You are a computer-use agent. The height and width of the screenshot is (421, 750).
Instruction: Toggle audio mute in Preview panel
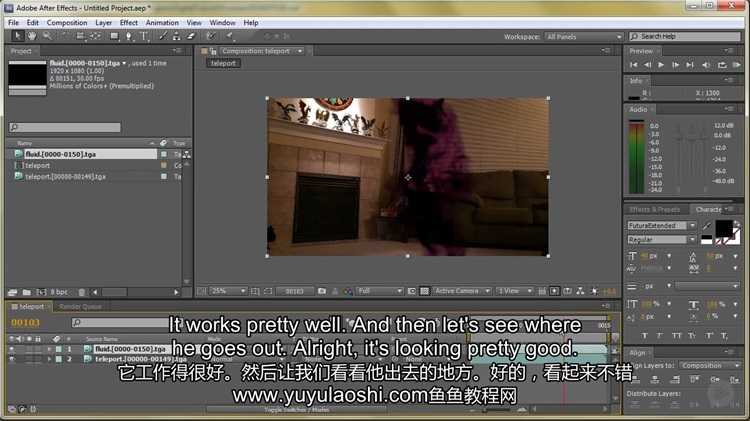point(706,65)
